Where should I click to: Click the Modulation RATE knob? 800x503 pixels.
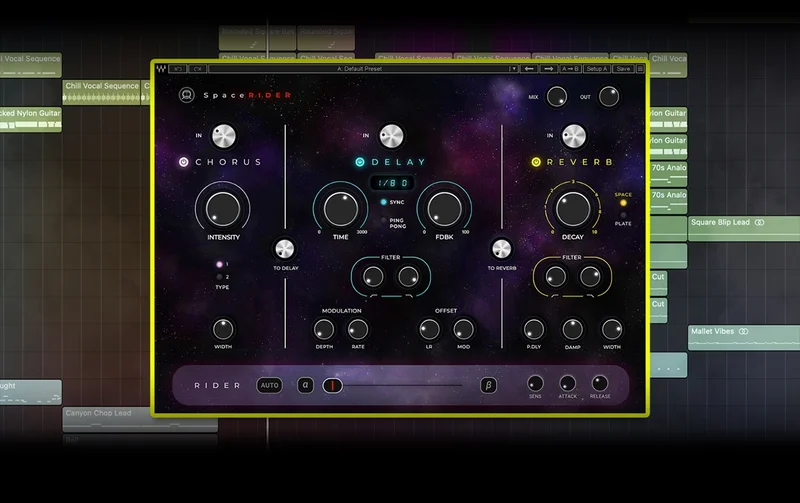point(358,330)
